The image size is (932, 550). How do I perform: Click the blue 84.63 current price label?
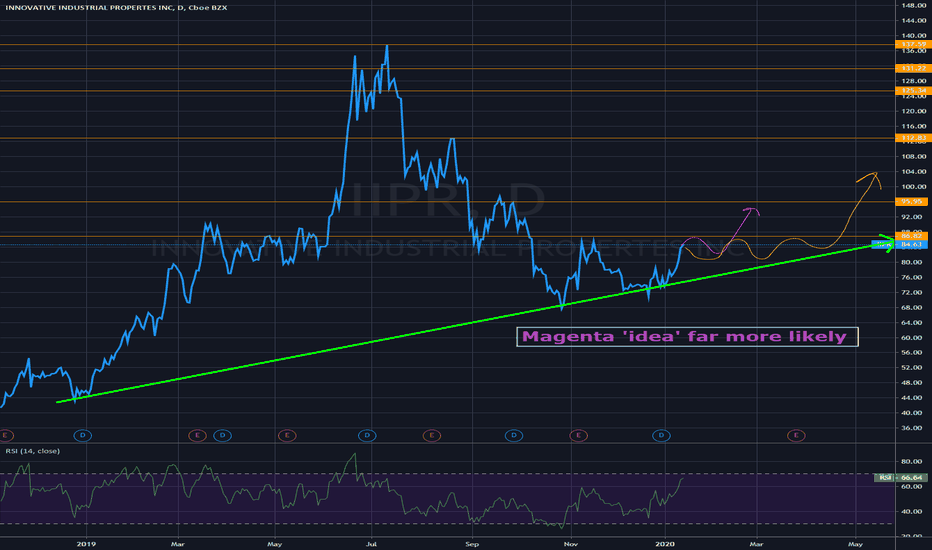click(912, 244)
